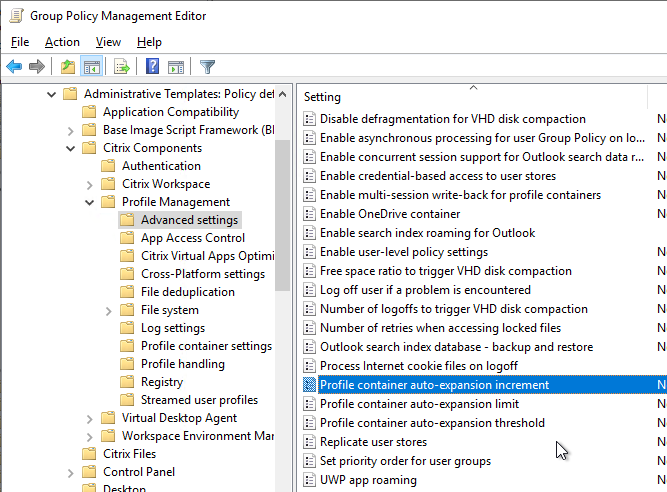
Task: Click the Registry folder icon
Action: click(127, 382)
